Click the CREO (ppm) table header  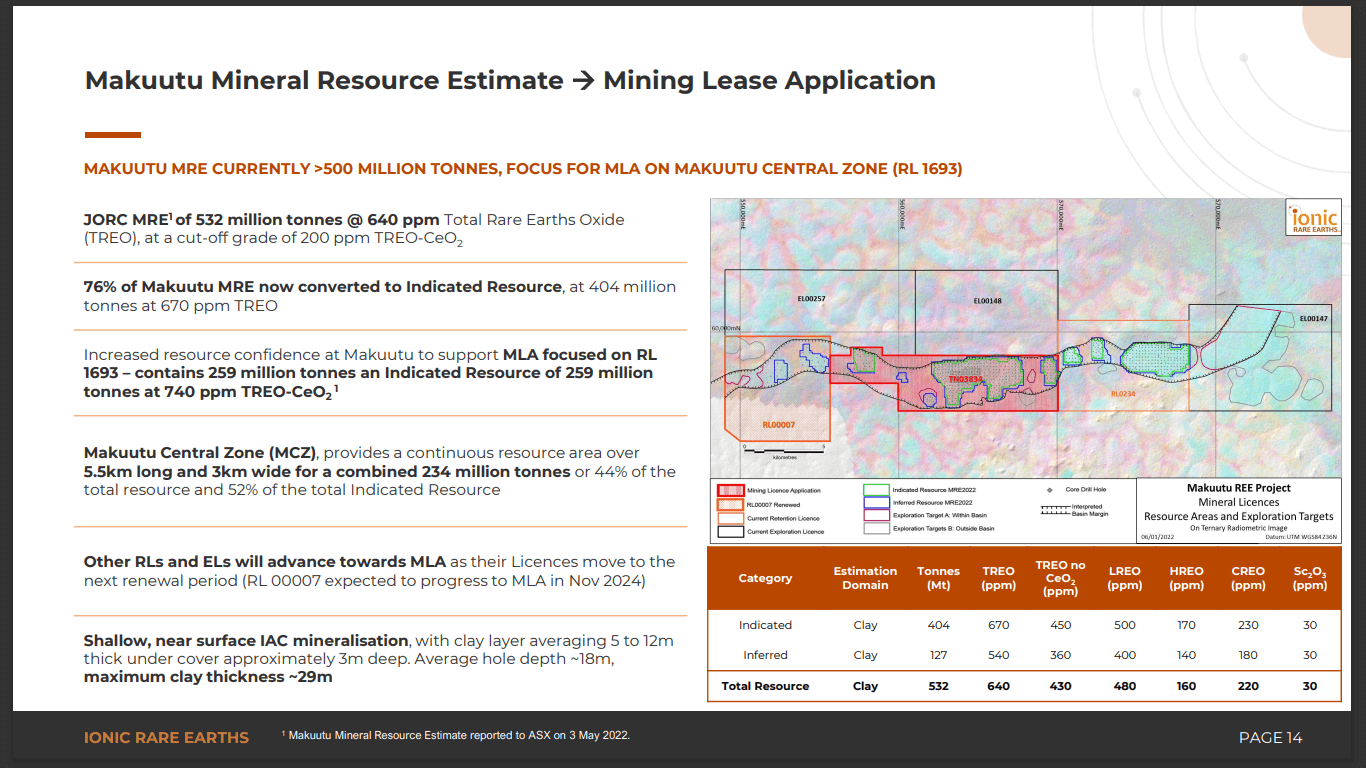tap(1248, 578)
